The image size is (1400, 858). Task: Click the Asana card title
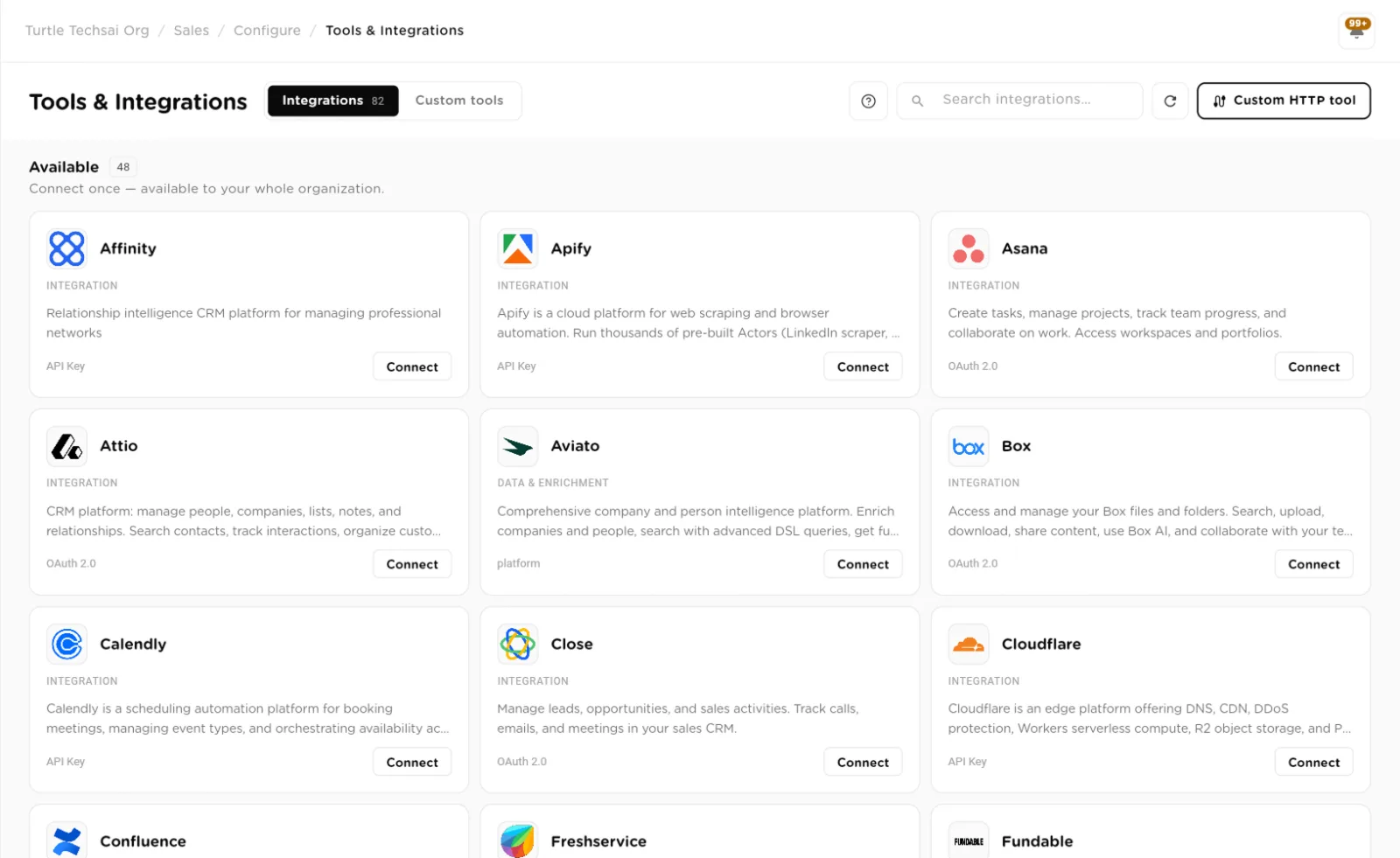(x=1025, y=248)
